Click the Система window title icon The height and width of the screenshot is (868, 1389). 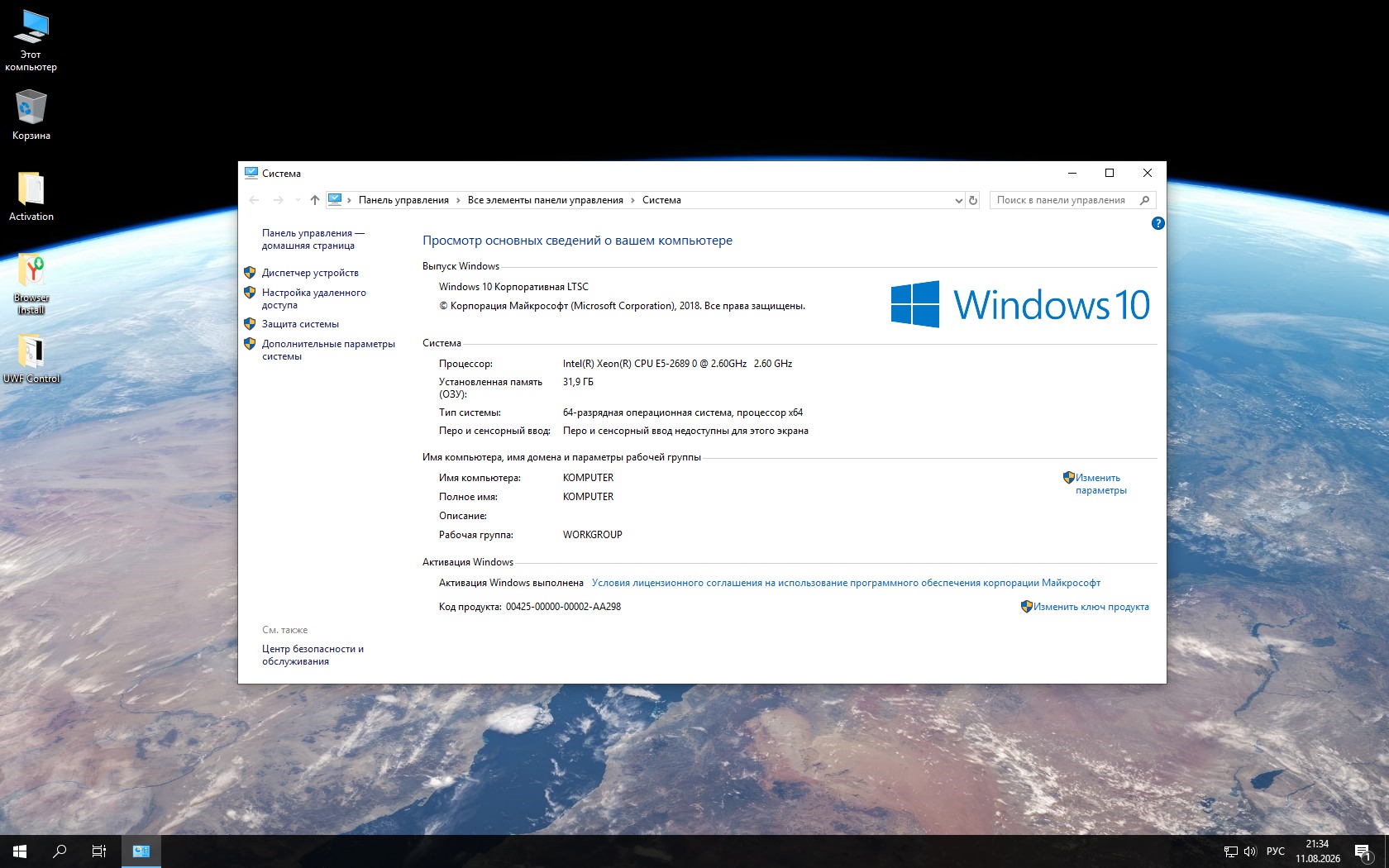pyautogui.click(x=251, y=173)
